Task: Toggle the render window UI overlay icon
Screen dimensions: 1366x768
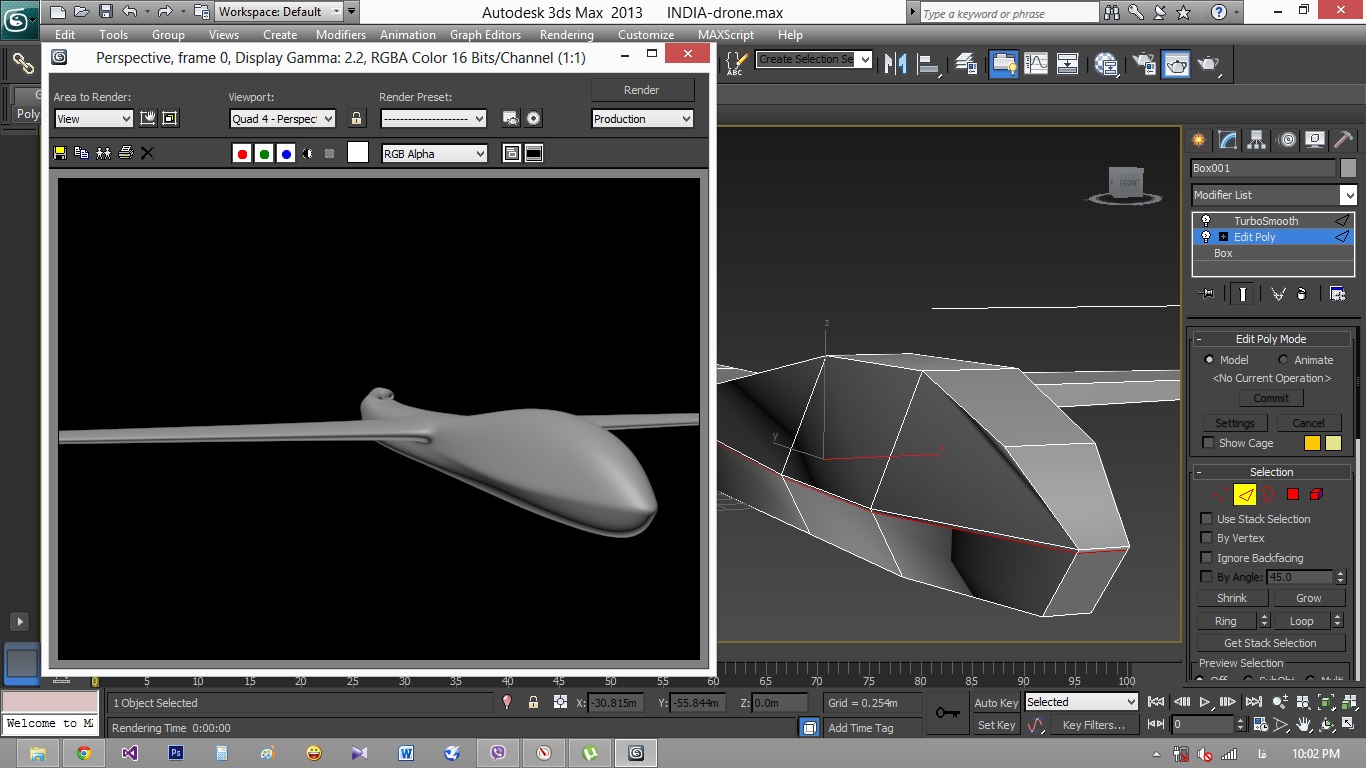Action: click(x=512, y=153)
